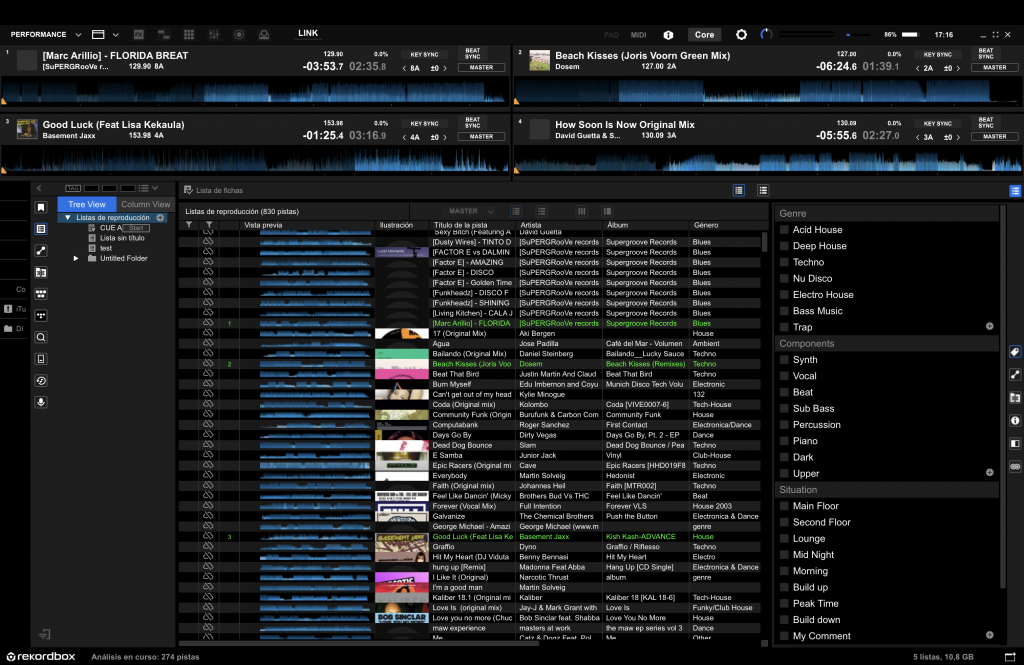Select the playlist list icon in sidebar
The width and height of the screenshot is (1024, 665).
click(x=41, y=228)
